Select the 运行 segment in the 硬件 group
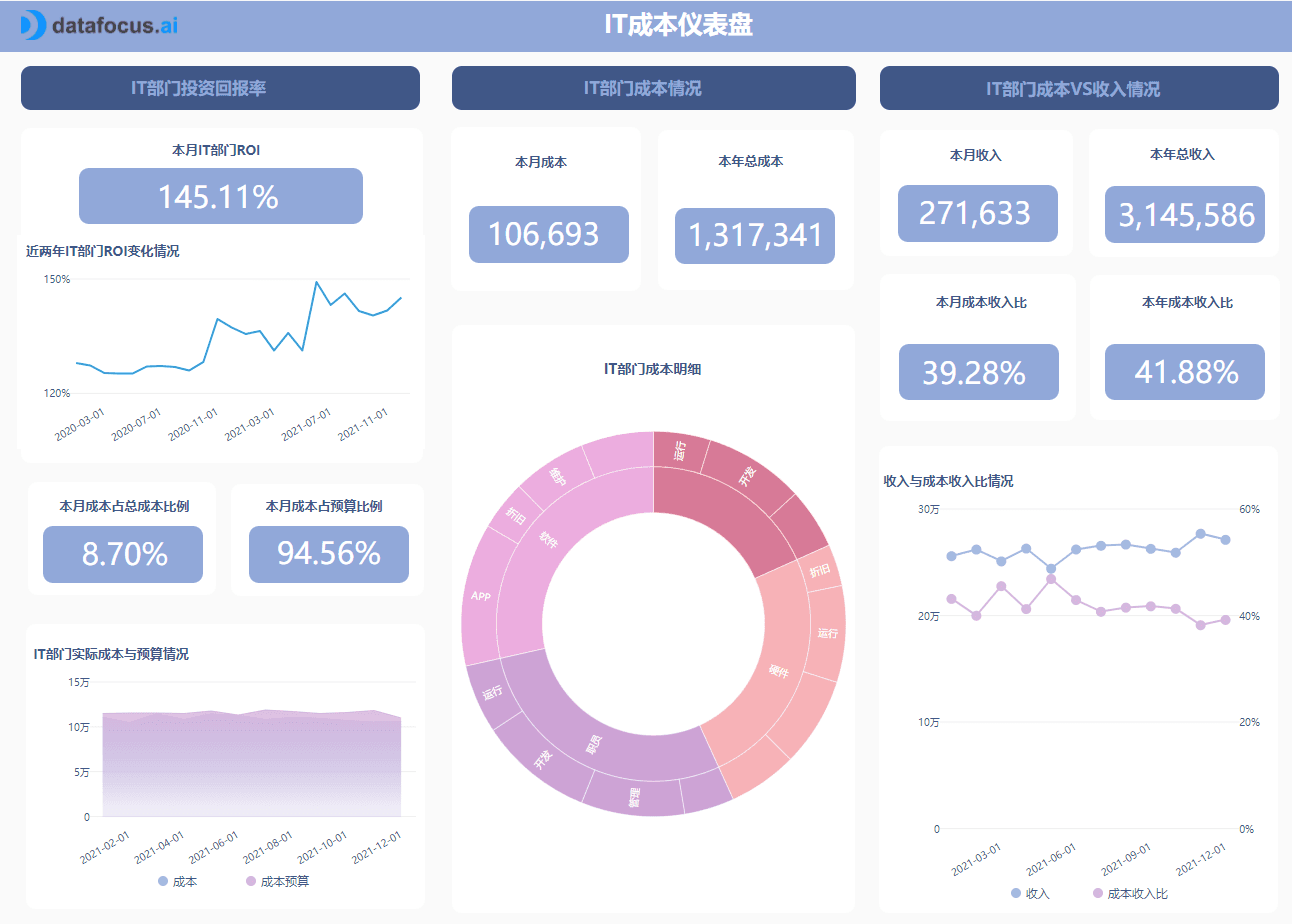This screenshot has width=1292, height=924. [x=828, y=633]
